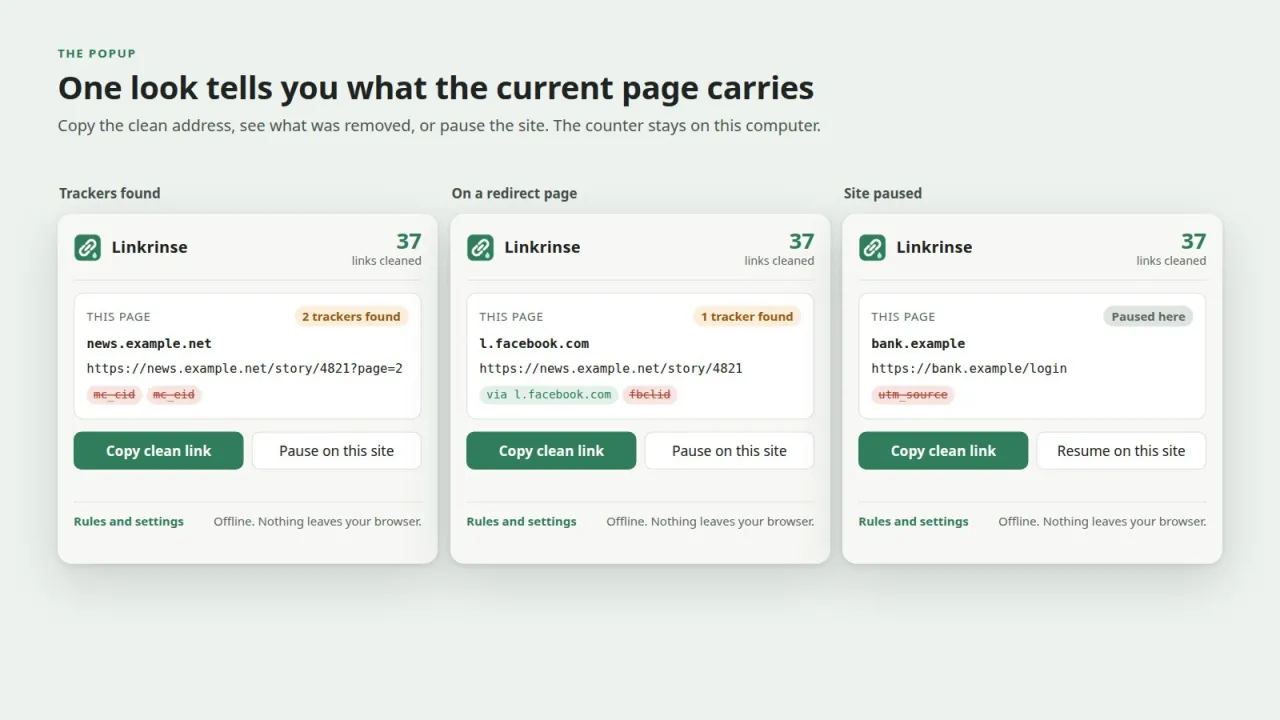Image resolution: width=1280 pixels, height=720 pixels.
Task: Click the 37 counter in Trackers found card
Action: coord(409,241)
